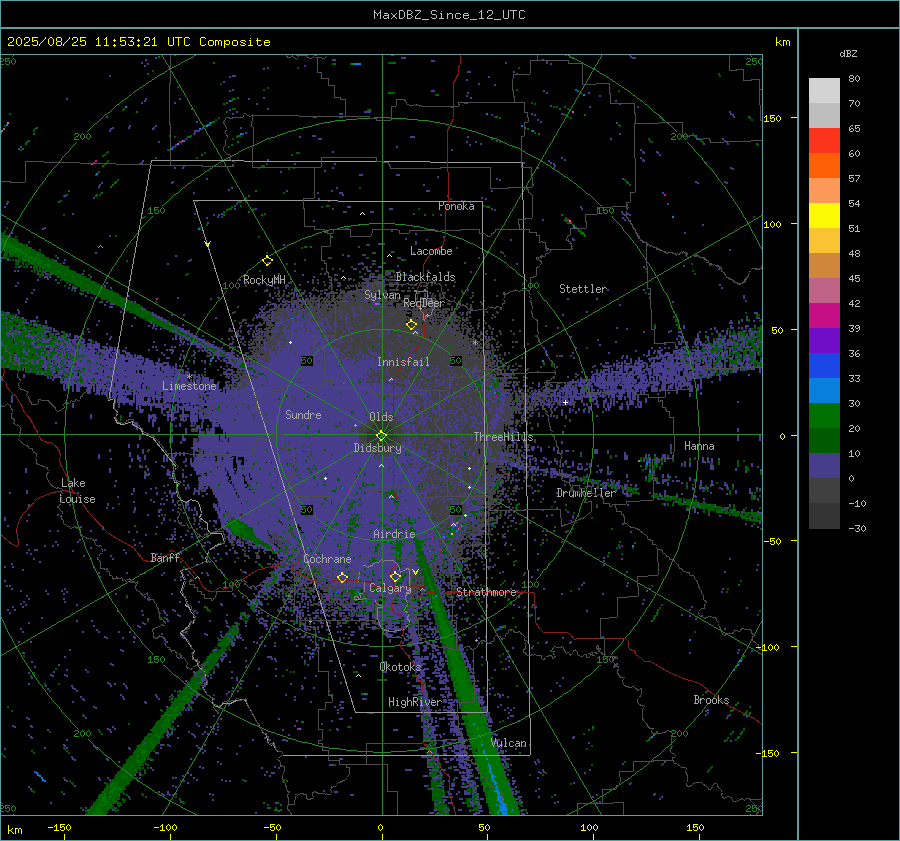This screenshot has height=841, width=900.
Task: Click the Innisfail city label
Action: coord(403,362)
